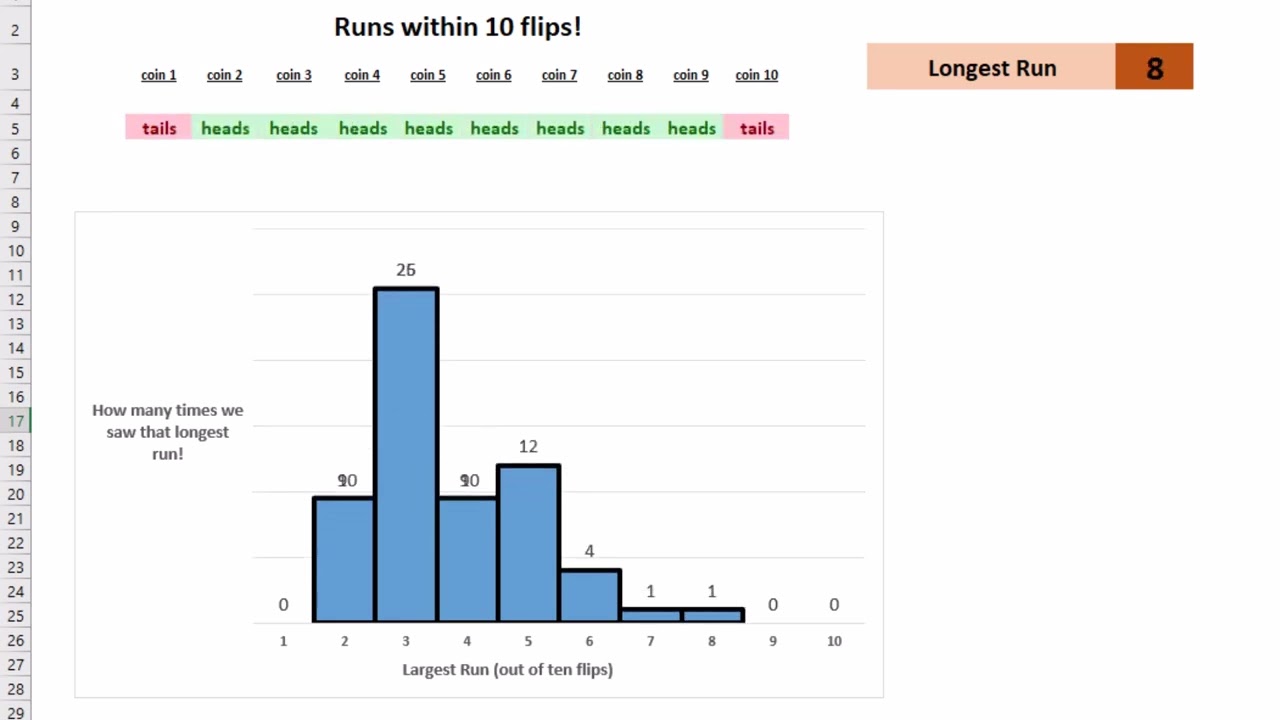This screenshot has width=1280, height=720.
Task: Click the Runs within 10 flips title
Action: [x=457, y=27]
